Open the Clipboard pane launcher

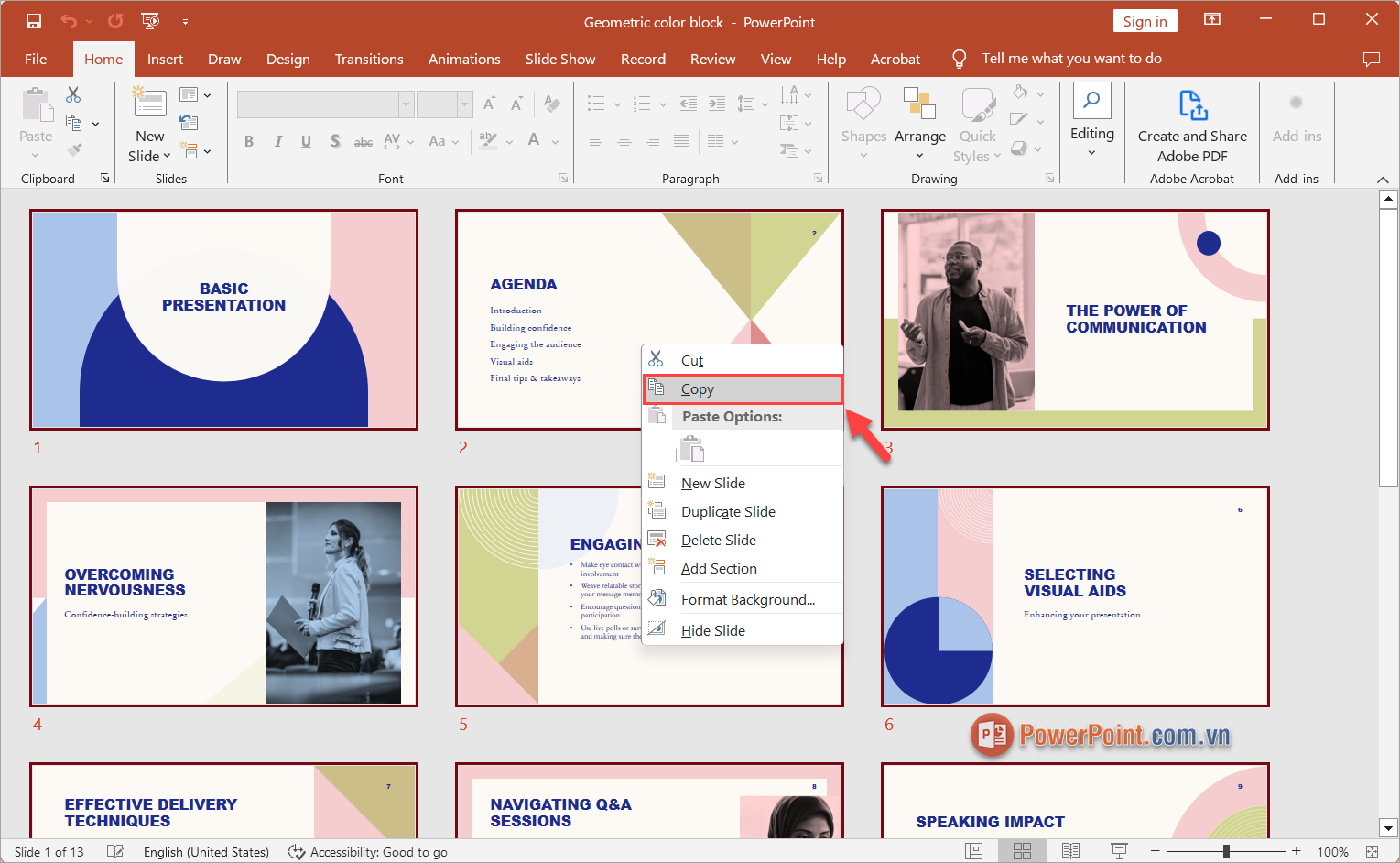point(105,179)
